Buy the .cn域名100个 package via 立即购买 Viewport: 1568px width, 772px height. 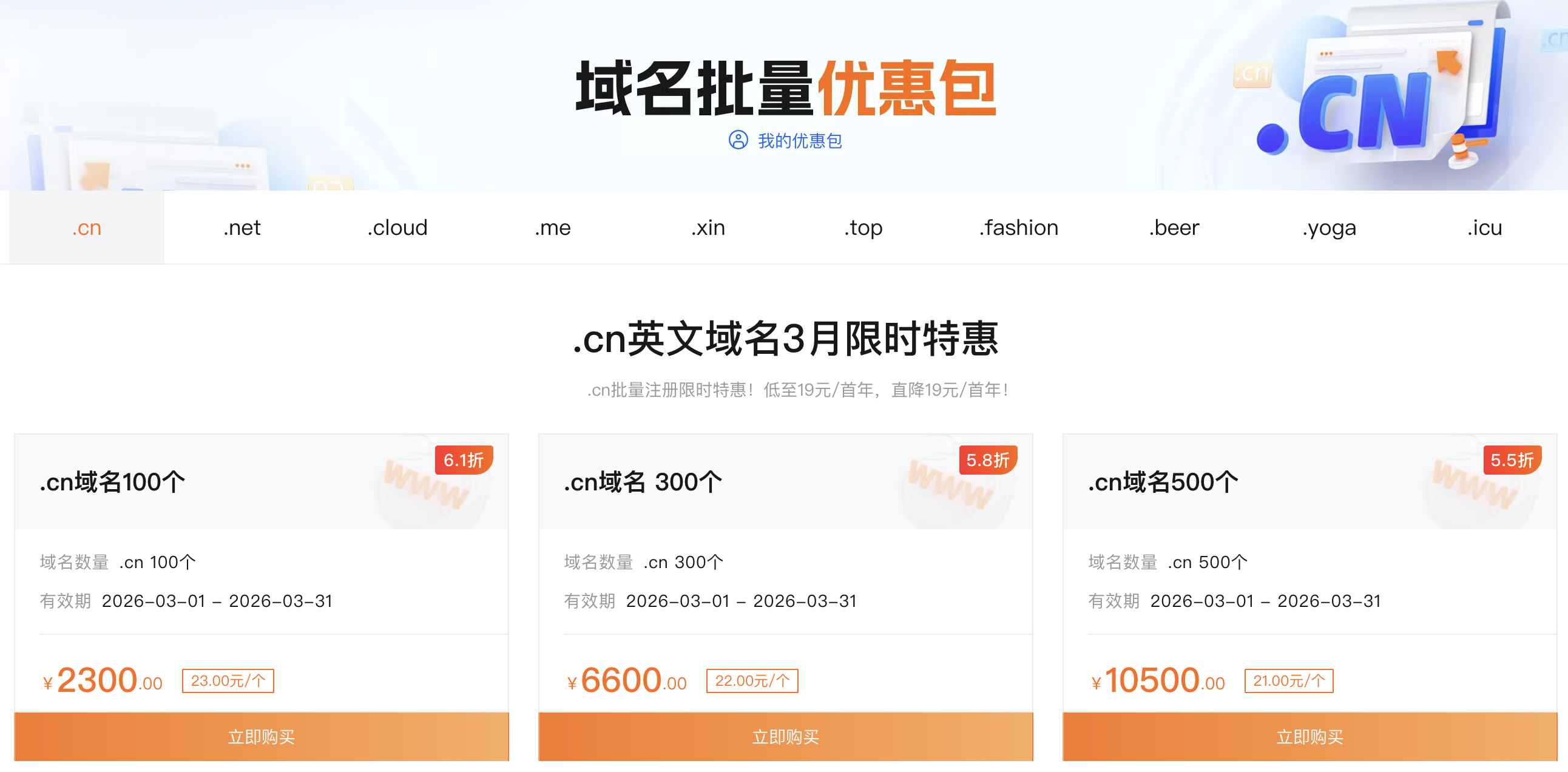[x=261, y=737]
